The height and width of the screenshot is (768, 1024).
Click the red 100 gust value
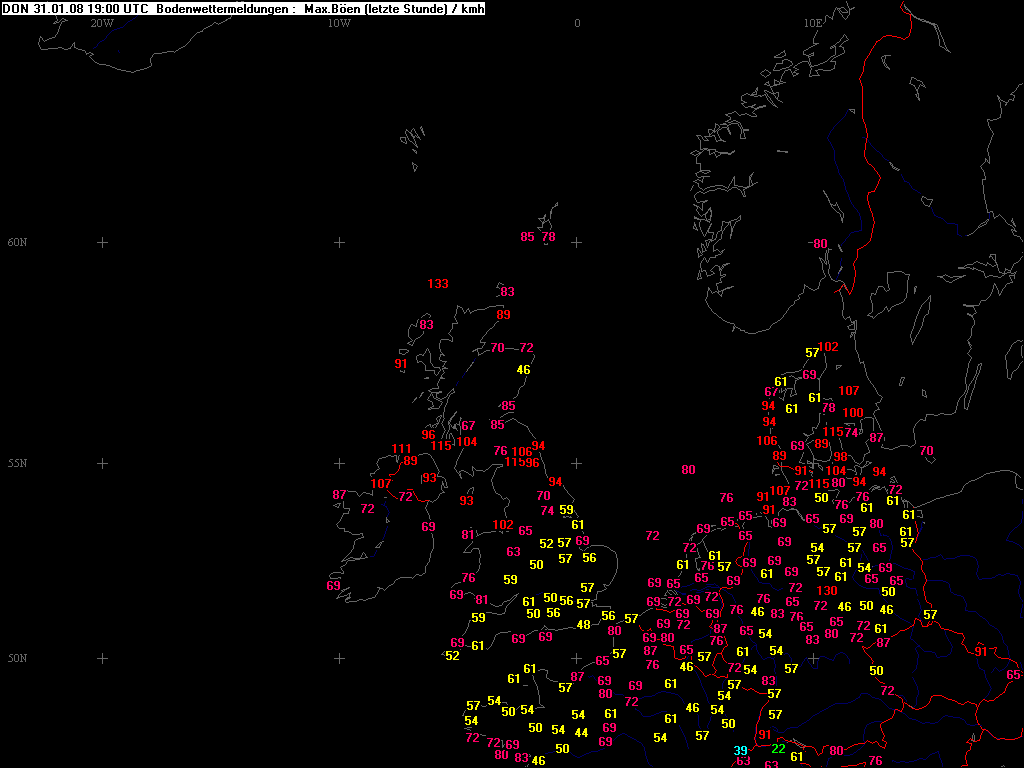(853, 413)
